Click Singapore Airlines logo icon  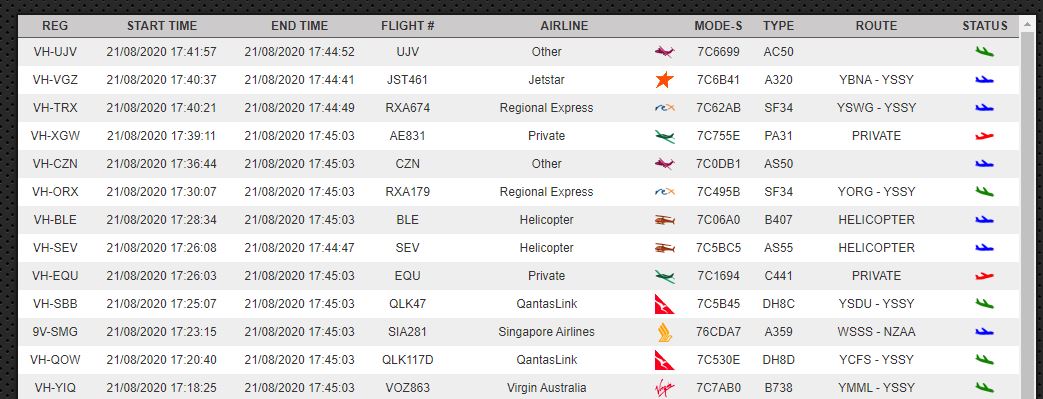(x=664, y=332)
